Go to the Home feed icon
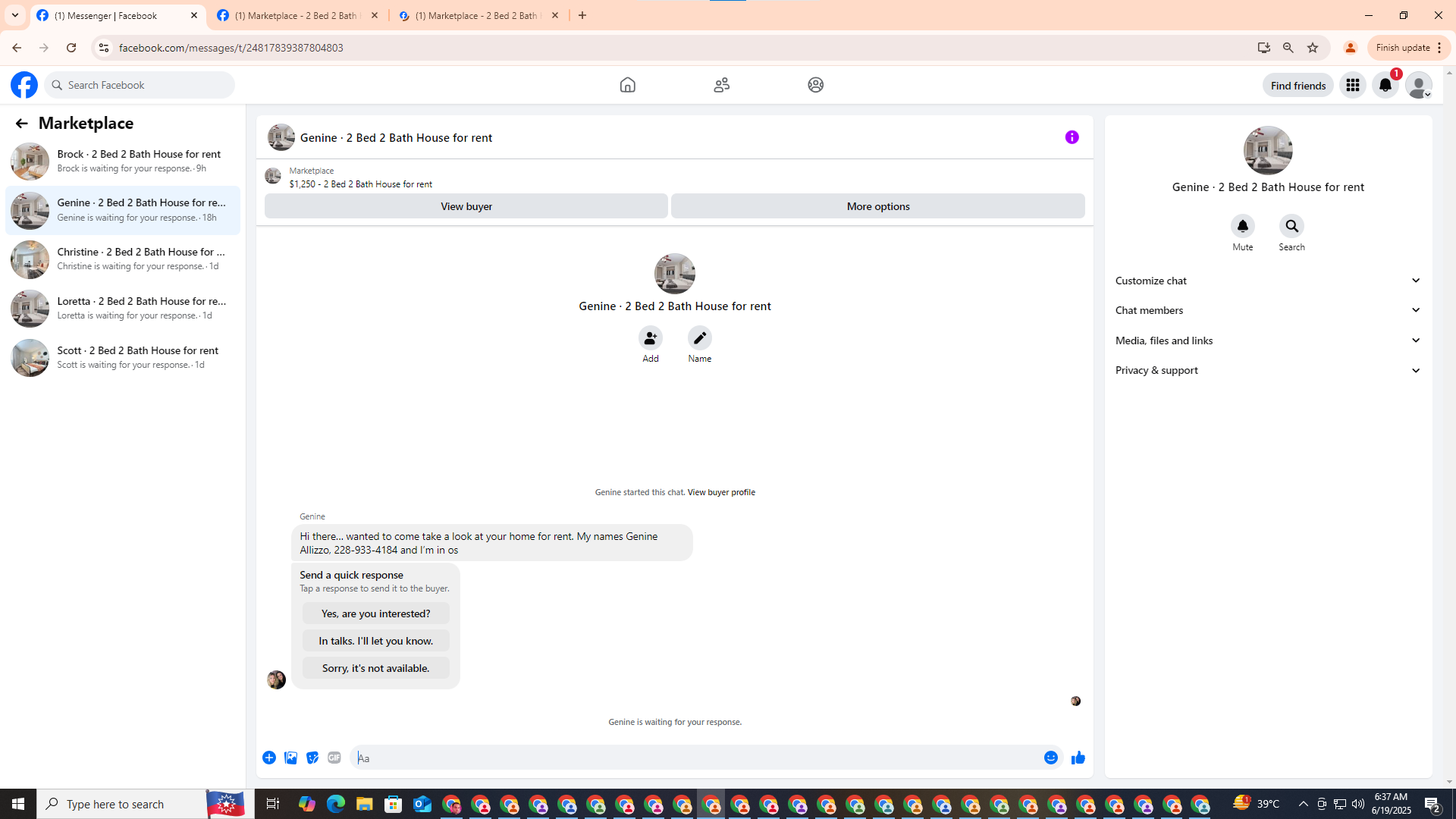Image resolution: width=1456 pixels, height=819 pixels. tap(627, 85)
